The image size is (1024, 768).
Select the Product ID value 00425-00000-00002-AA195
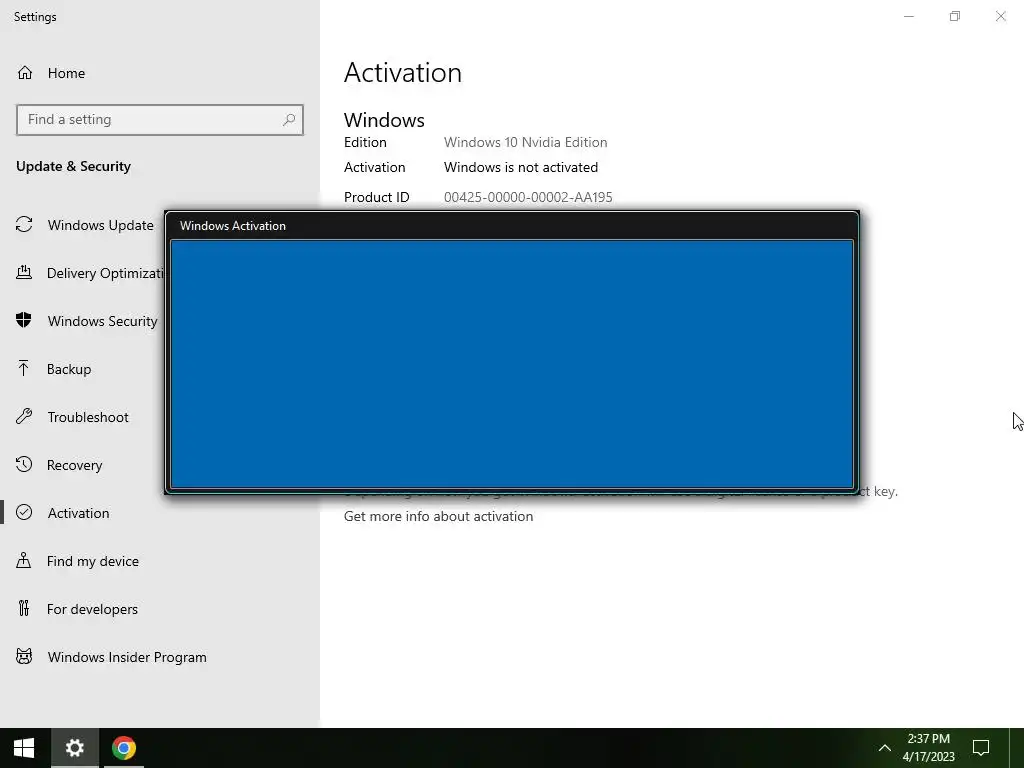tap(528, 197)
